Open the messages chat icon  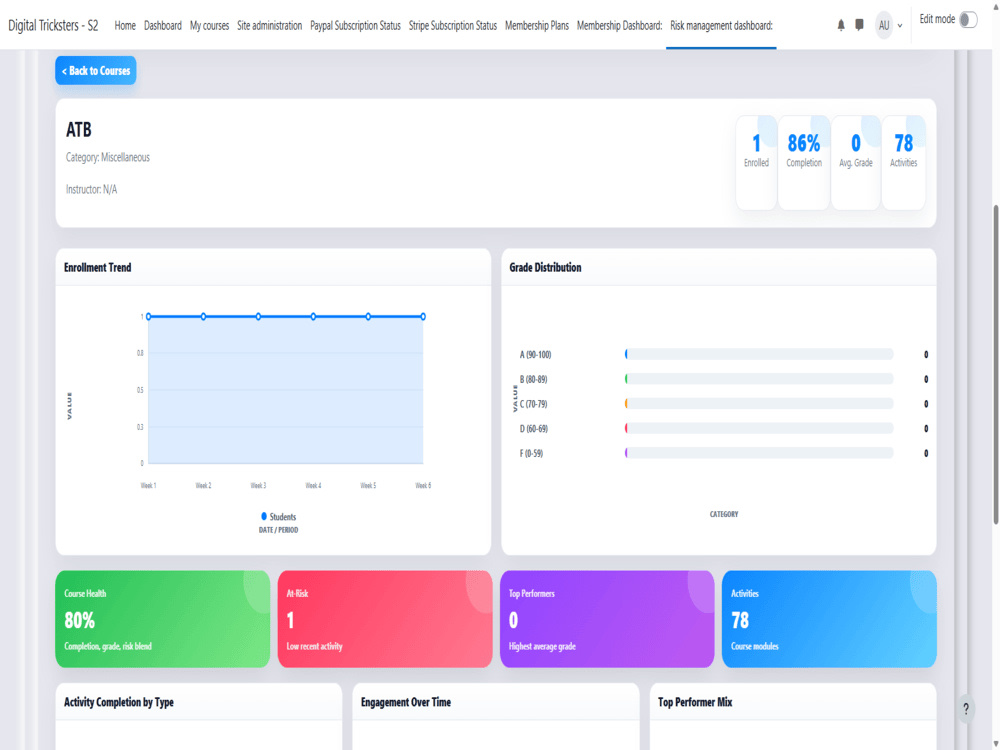pyautogui.click(x=859, y=25)
